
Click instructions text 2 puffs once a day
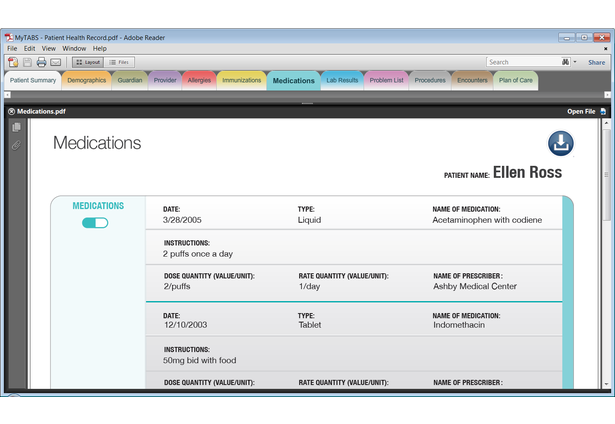click(x=198, y=254)
